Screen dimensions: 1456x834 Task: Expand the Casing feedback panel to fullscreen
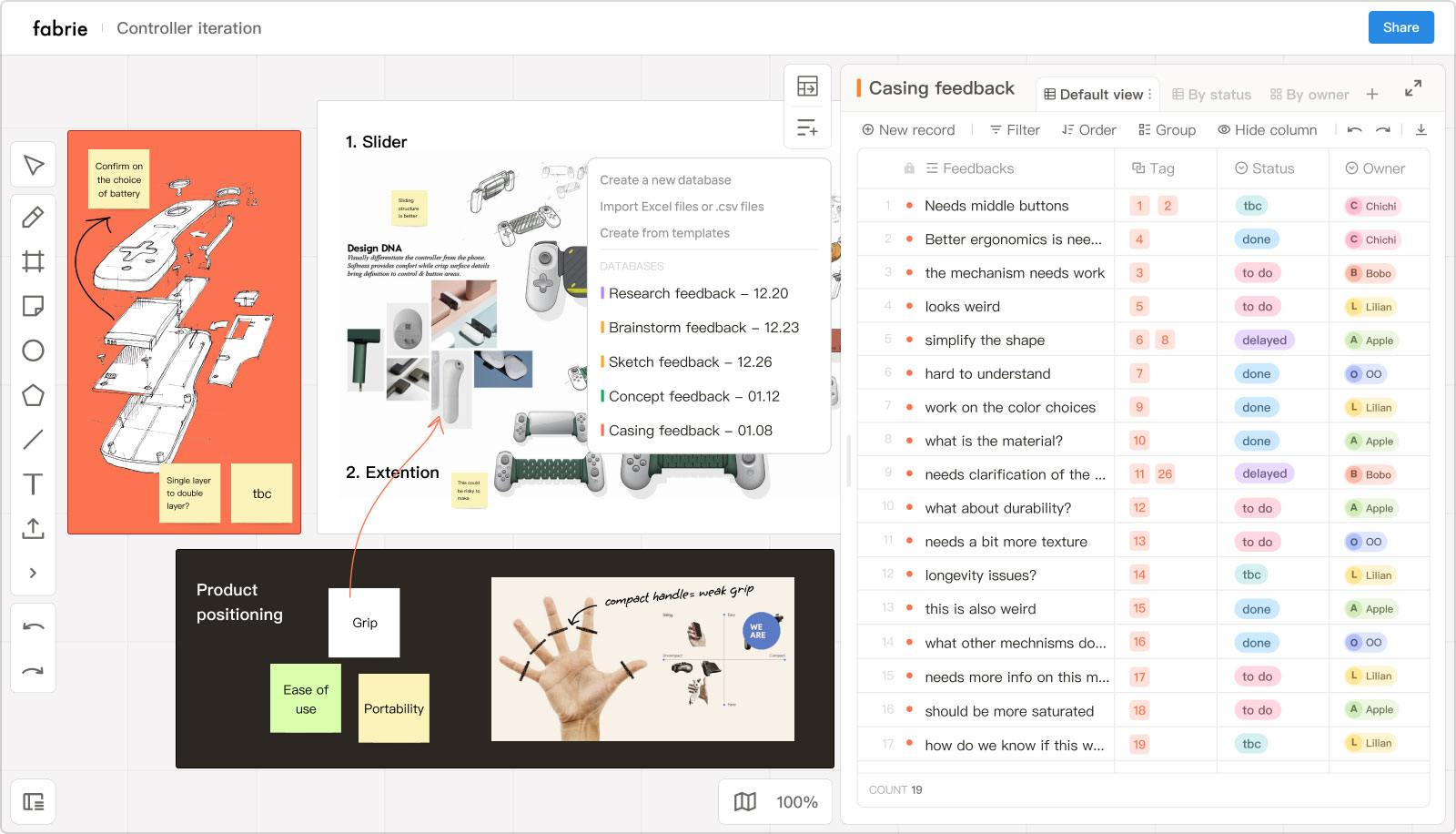click(x=1412, y=88)
